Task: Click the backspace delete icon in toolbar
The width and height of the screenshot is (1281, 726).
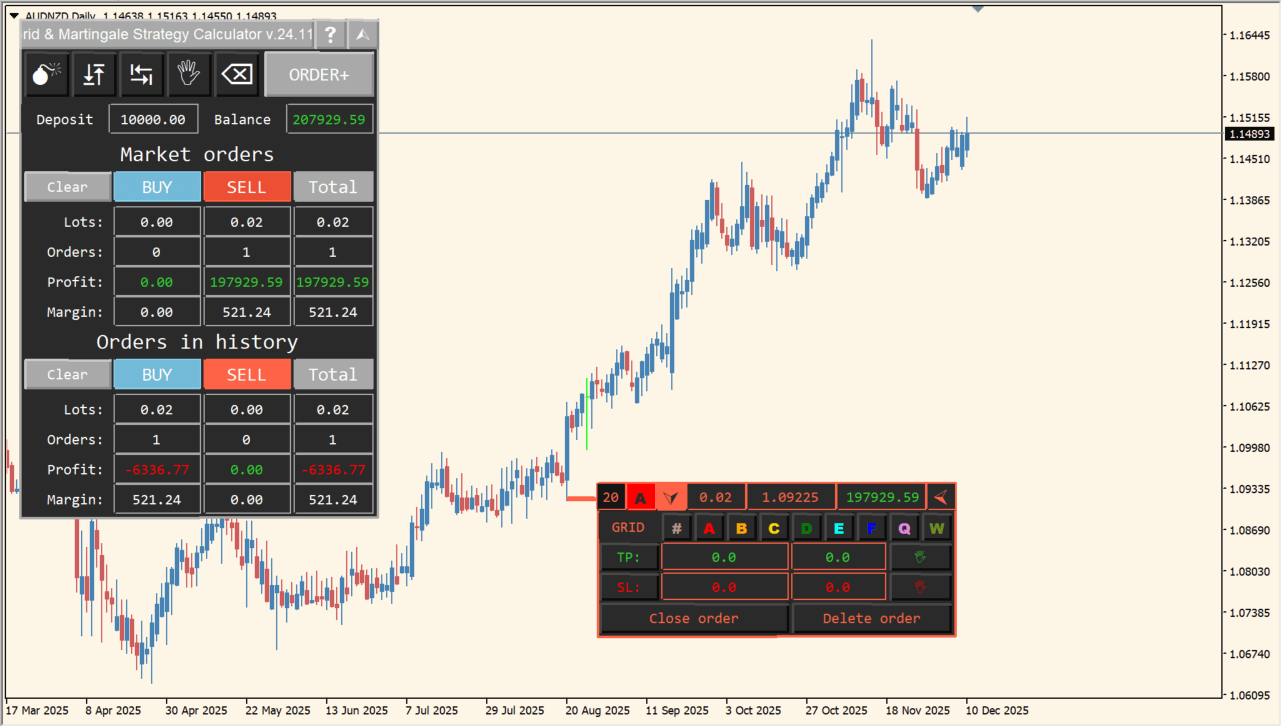Action: (237, 75)
